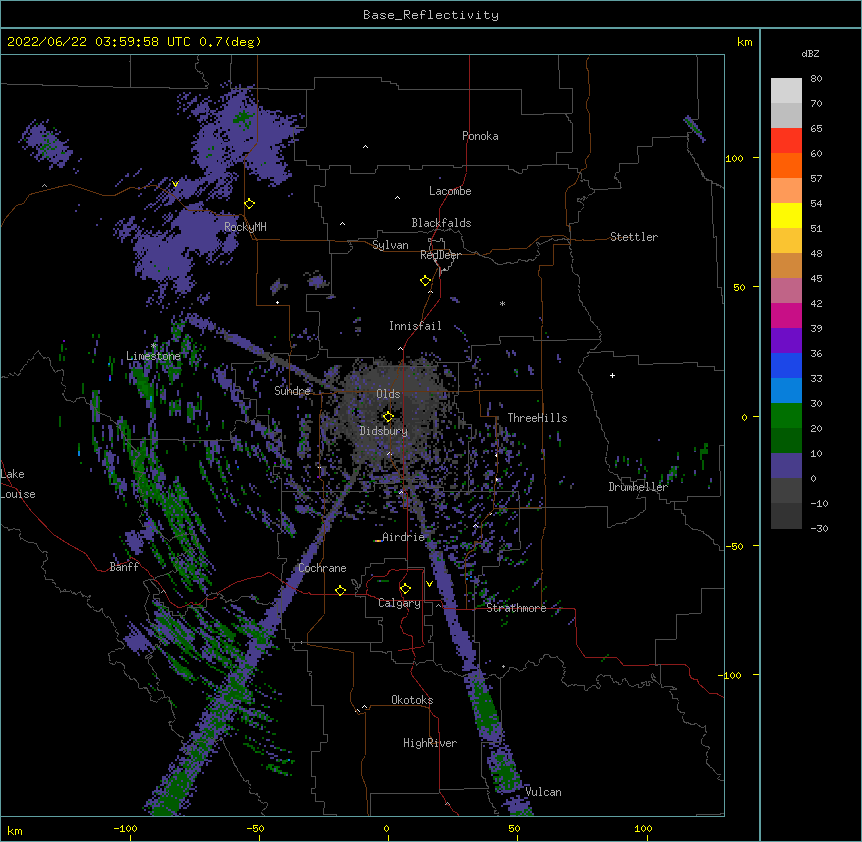Screen dimensions: 862x842
Task: Click the Calgary label
Action: tap(399, 603)
